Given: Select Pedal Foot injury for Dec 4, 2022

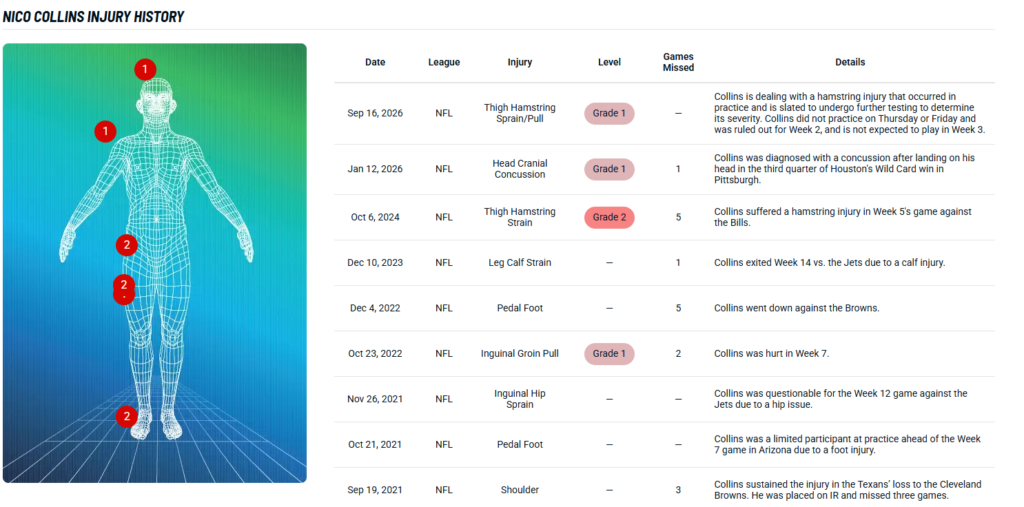Looking at the screenshot, I should [x=520, y=308].
